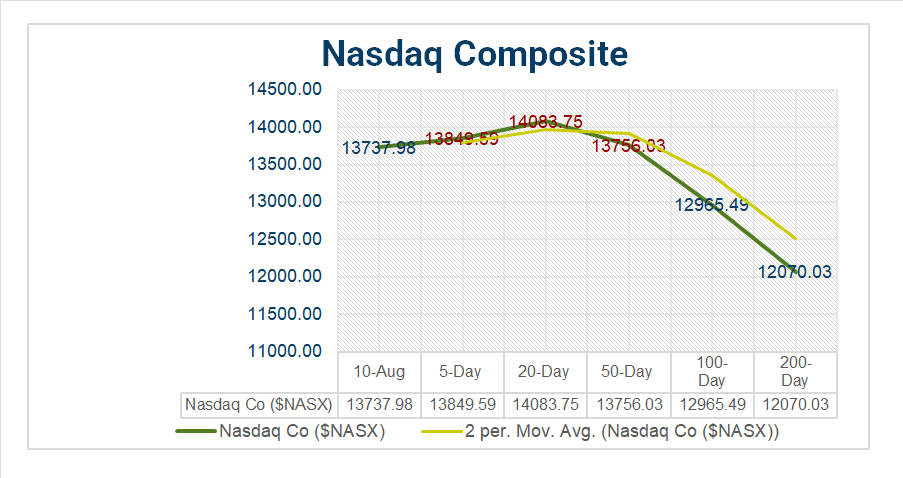Click the 12965.49 data label on the line
The image size is (903, 478).
coord(712,205)
